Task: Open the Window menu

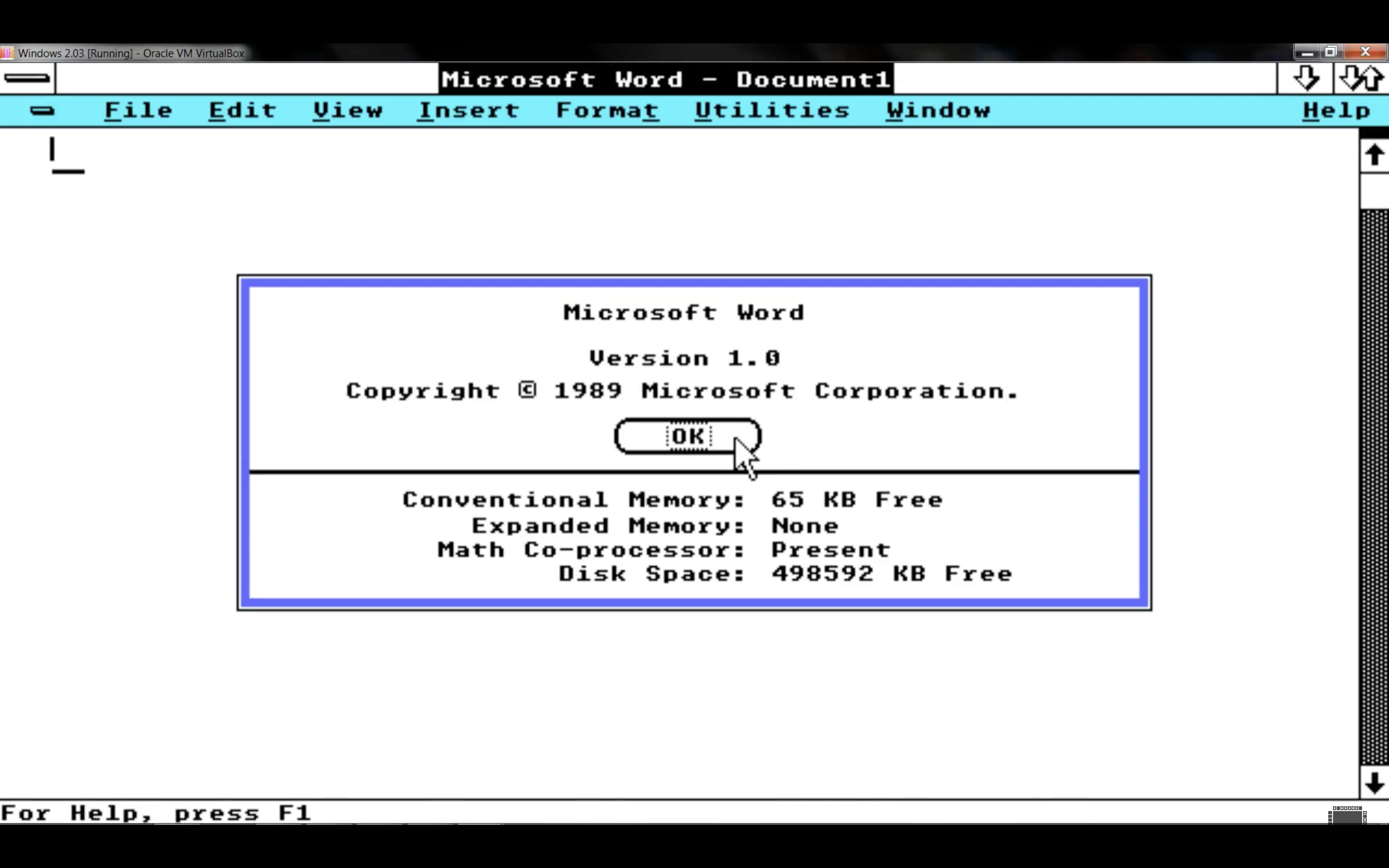Action: pyautogui.click(x=938, y=110)
